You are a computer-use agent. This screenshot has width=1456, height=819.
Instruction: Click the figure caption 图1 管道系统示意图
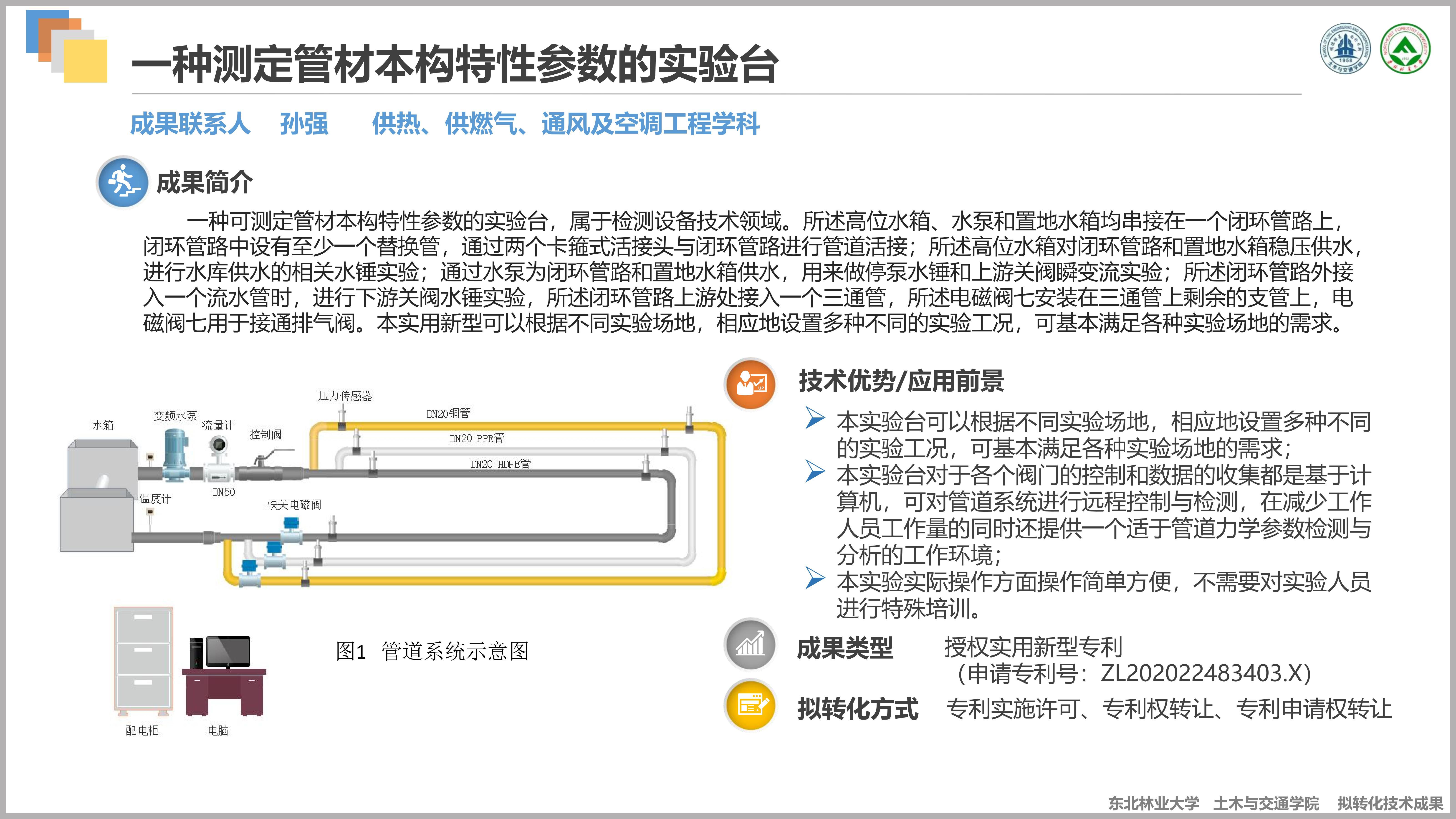432,651
